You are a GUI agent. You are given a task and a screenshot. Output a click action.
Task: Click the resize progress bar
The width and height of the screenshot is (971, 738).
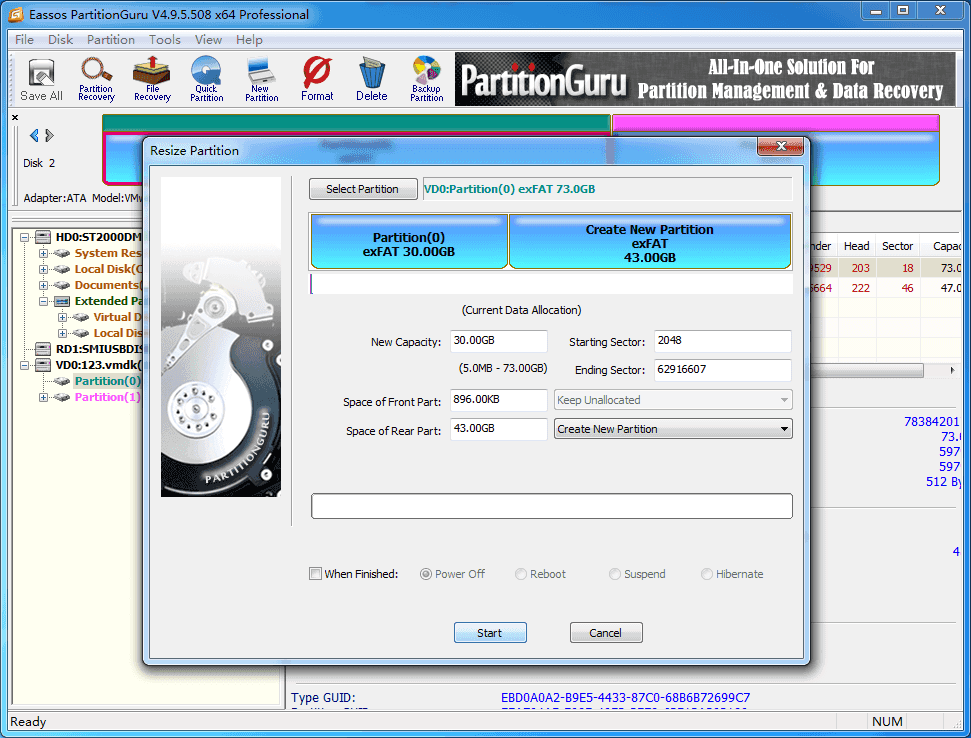tap(552, 506)
